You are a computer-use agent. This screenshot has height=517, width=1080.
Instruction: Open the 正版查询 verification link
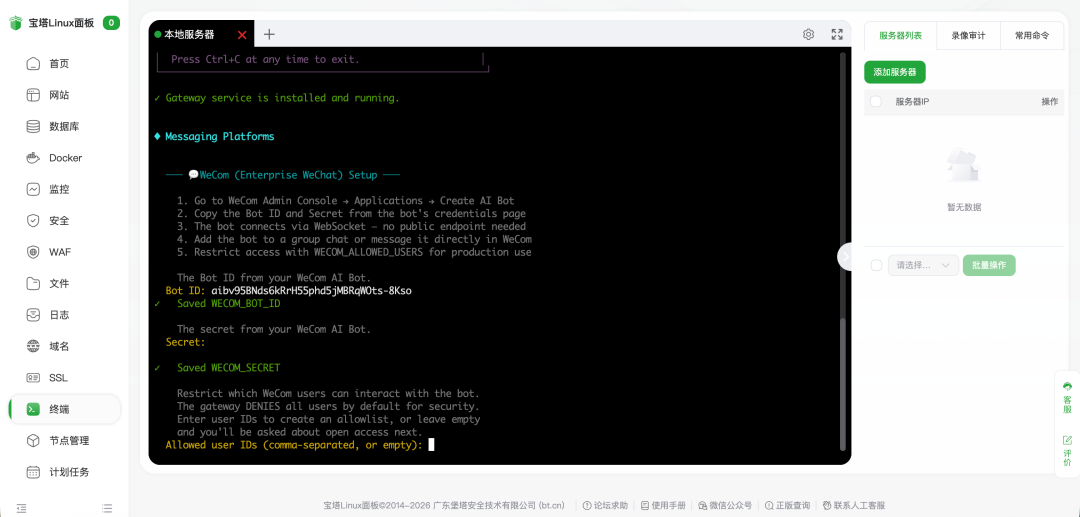pos(787,505)
